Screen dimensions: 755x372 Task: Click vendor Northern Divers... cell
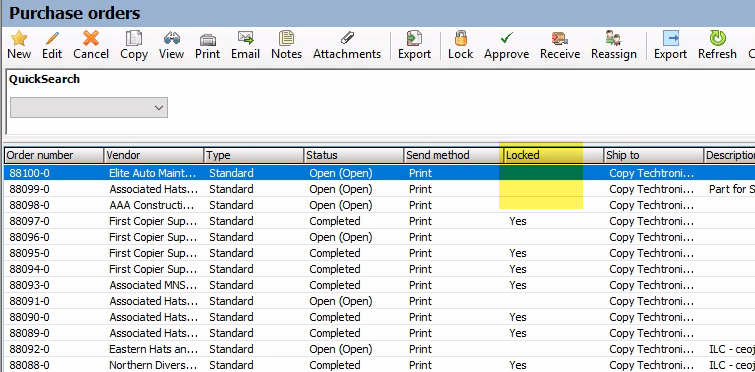(x=154, y=365)
